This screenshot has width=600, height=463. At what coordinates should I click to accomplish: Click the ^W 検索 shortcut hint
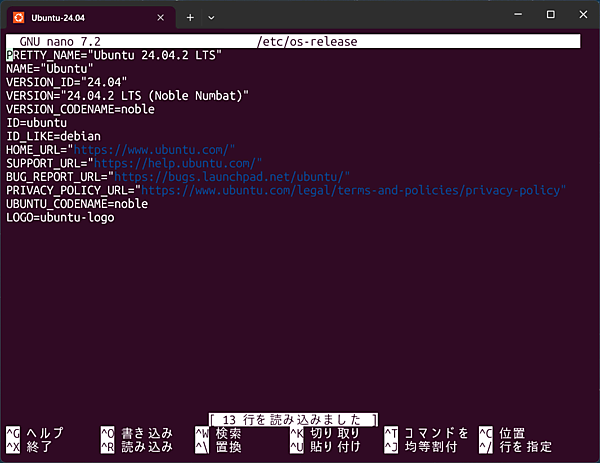218,433
